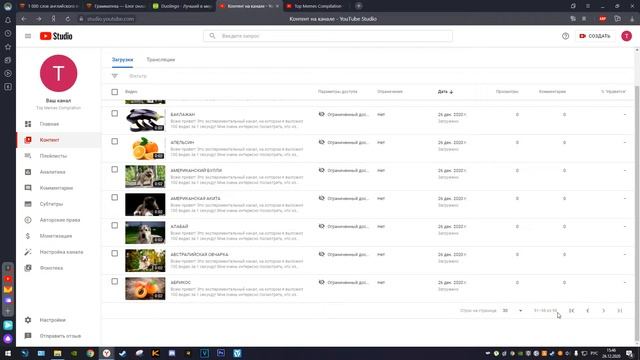This screenshot has width=640, height=360.
Task: Open visibility setting for АМЕРИКАНСКАЯ АКИТА video
Action: coord(343,198)
